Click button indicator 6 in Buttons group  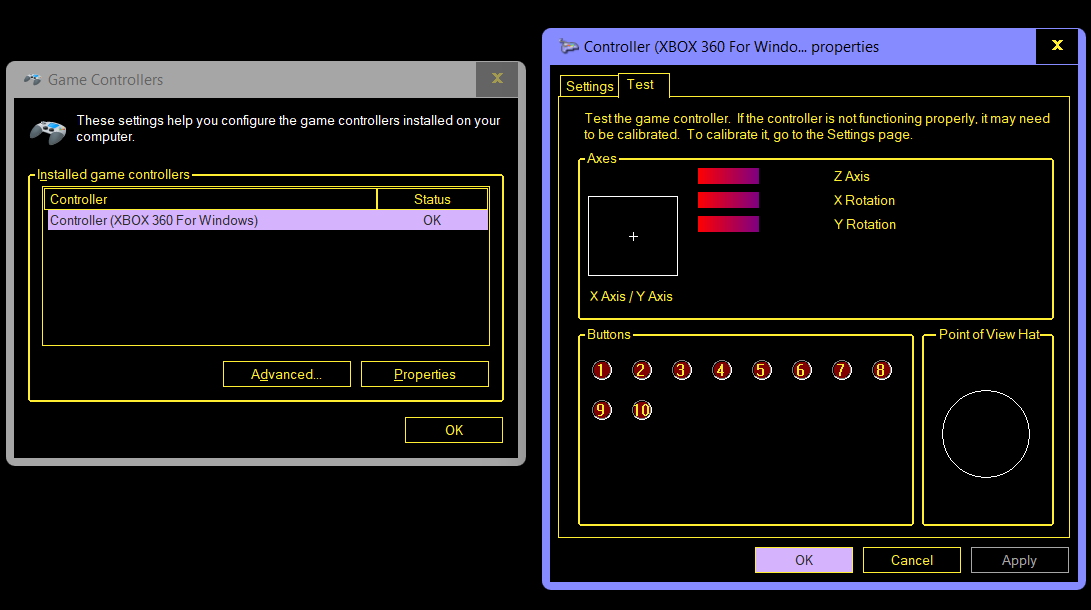click(x=802, y=370)
